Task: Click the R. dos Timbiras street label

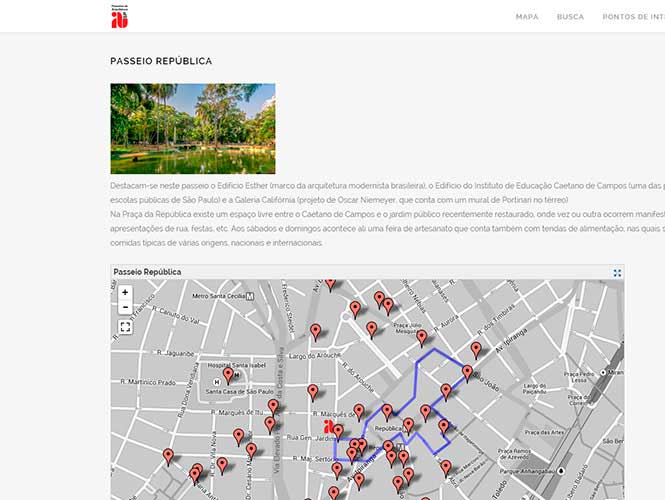Action: [x=496, y=319]
